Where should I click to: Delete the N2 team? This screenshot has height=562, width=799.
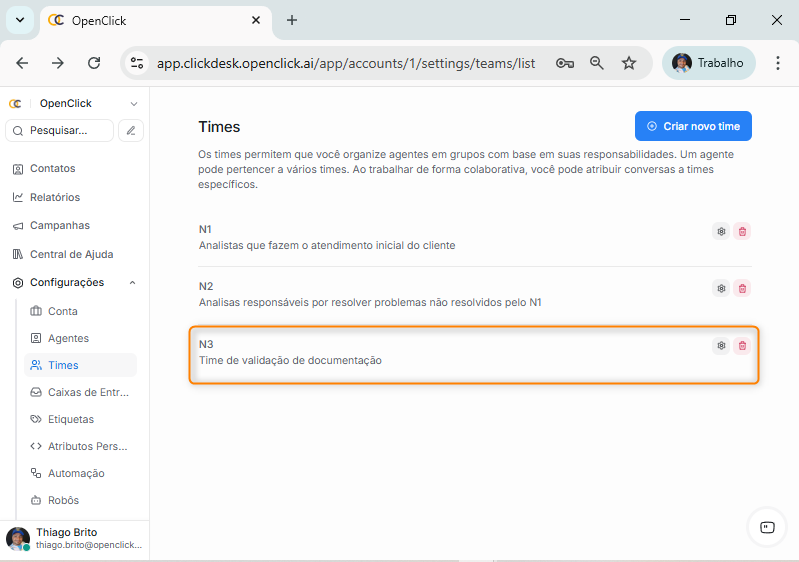pyautogui.click(x=742, y=288)
